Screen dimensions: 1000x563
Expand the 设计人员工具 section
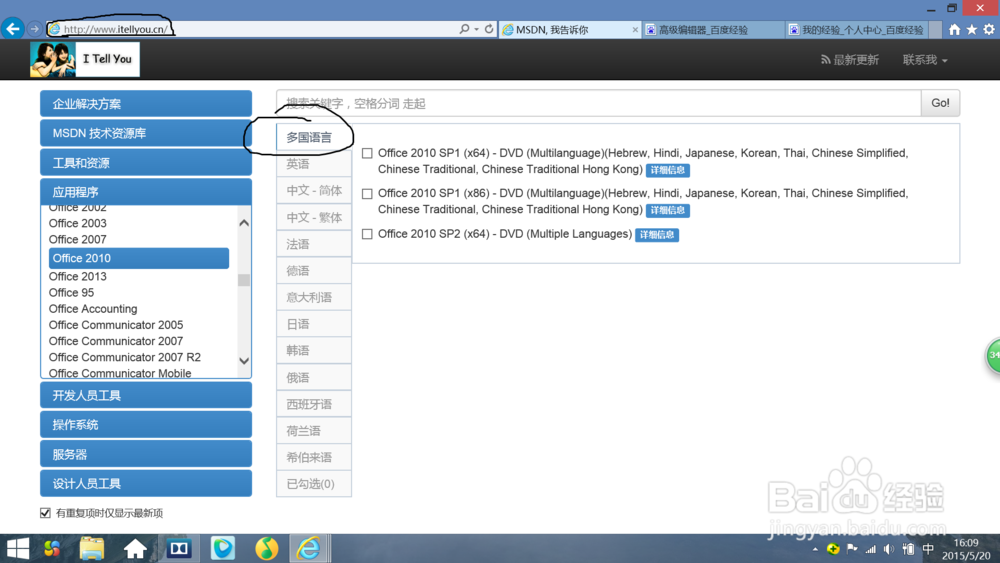[146, 484]
